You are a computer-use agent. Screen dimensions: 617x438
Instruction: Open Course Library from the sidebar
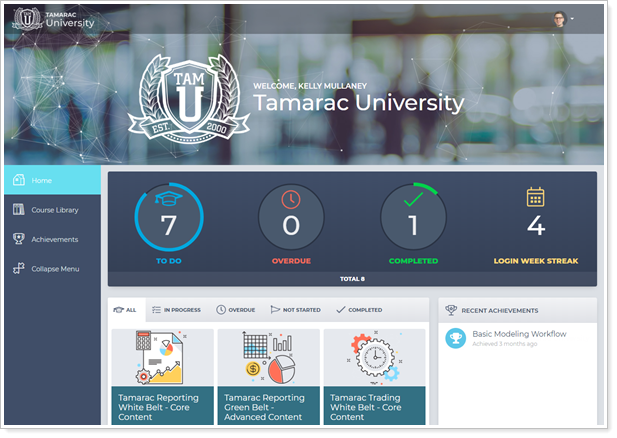point(53,210)
